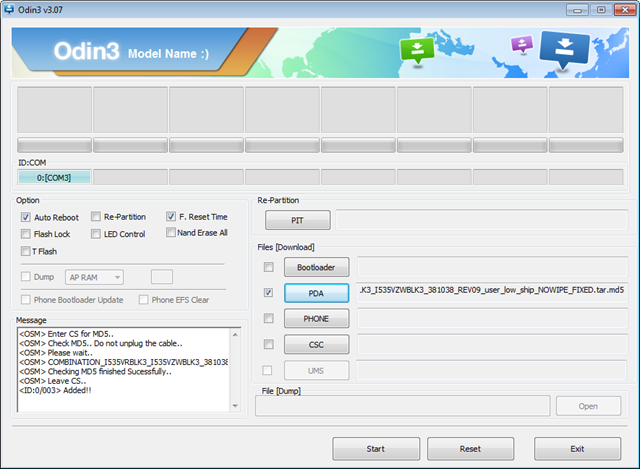Toggle the Auto Reboot checkbox
Viewport: 640px width, 469px height.
(x=26, y=217)
